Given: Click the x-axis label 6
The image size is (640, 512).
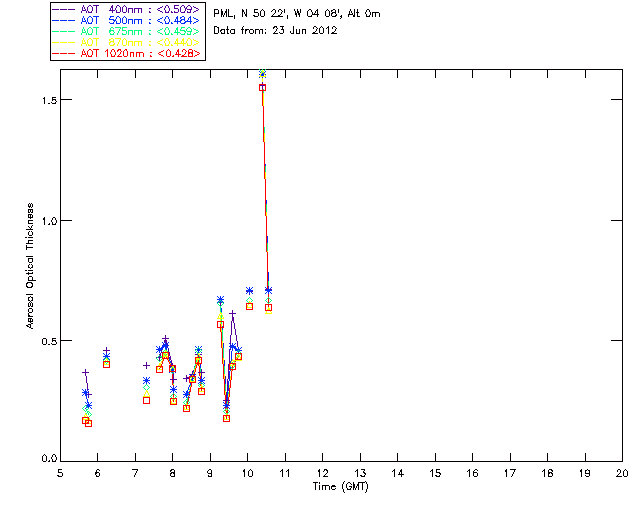Looking at the screenshot, I should [98, 473].
